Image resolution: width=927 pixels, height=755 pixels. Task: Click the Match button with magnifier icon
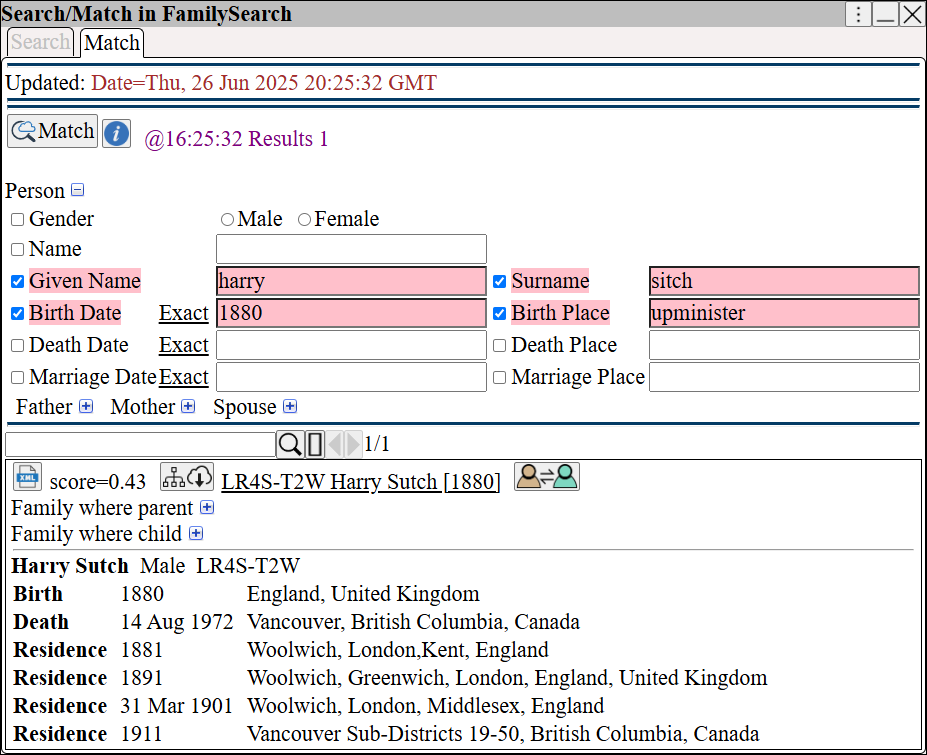coord(53,131)
